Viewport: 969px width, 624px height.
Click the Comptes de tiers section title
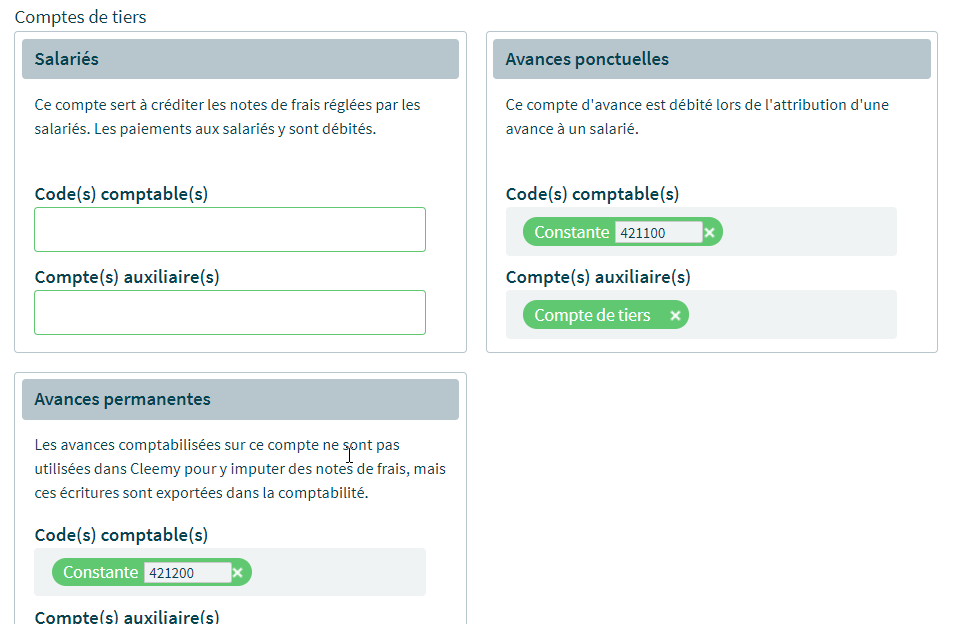click(x=80, y=17)
